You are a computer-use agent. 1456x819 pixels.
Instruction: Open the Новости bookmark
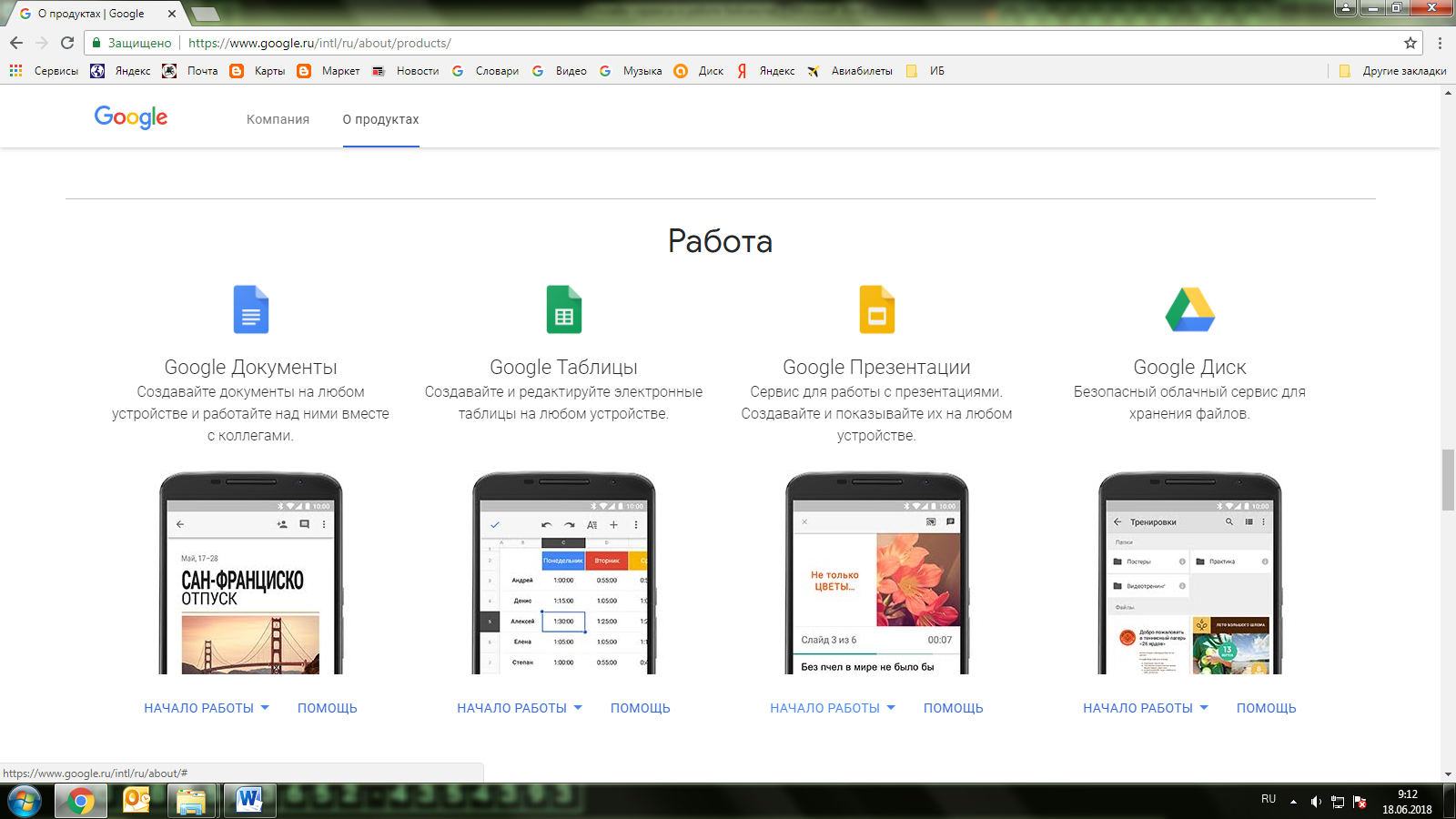click(x=405, y=71)
